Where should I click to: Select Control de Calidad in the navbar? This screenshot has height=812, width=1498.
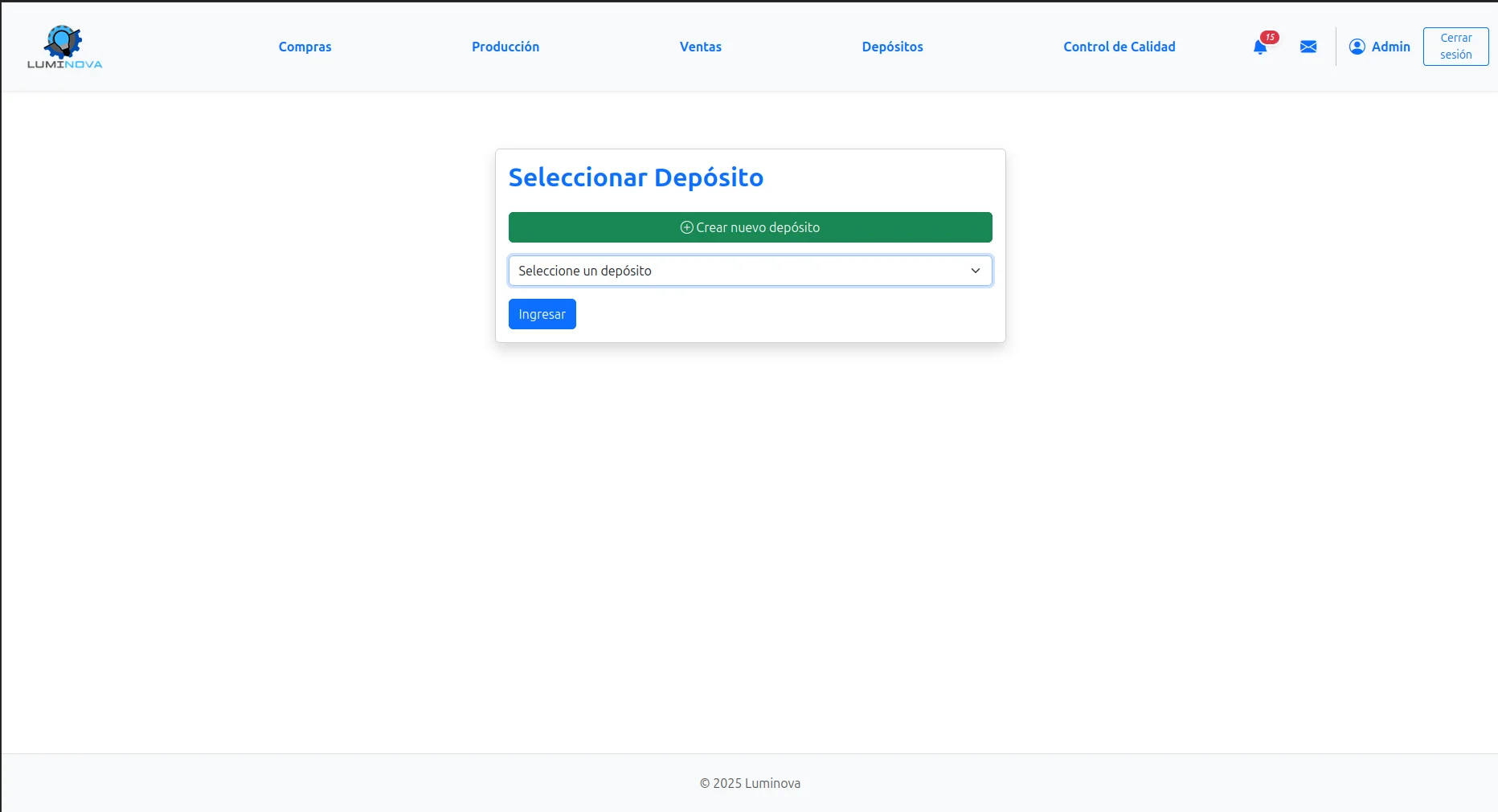(x=1119, y=47)
